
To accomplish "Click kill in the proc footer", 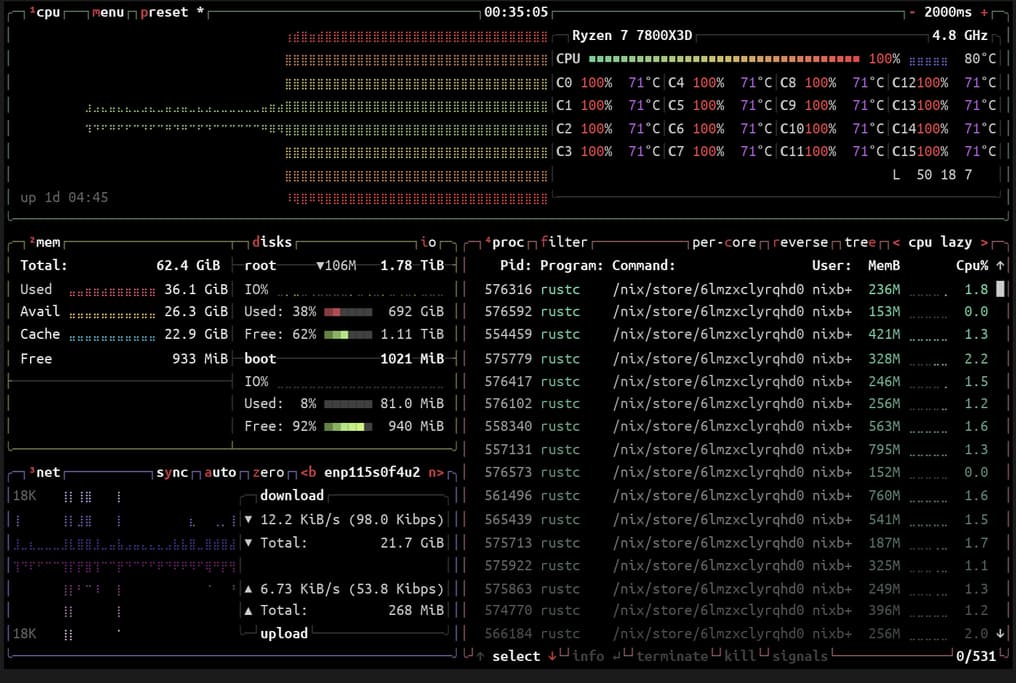I will click(740, 656).
